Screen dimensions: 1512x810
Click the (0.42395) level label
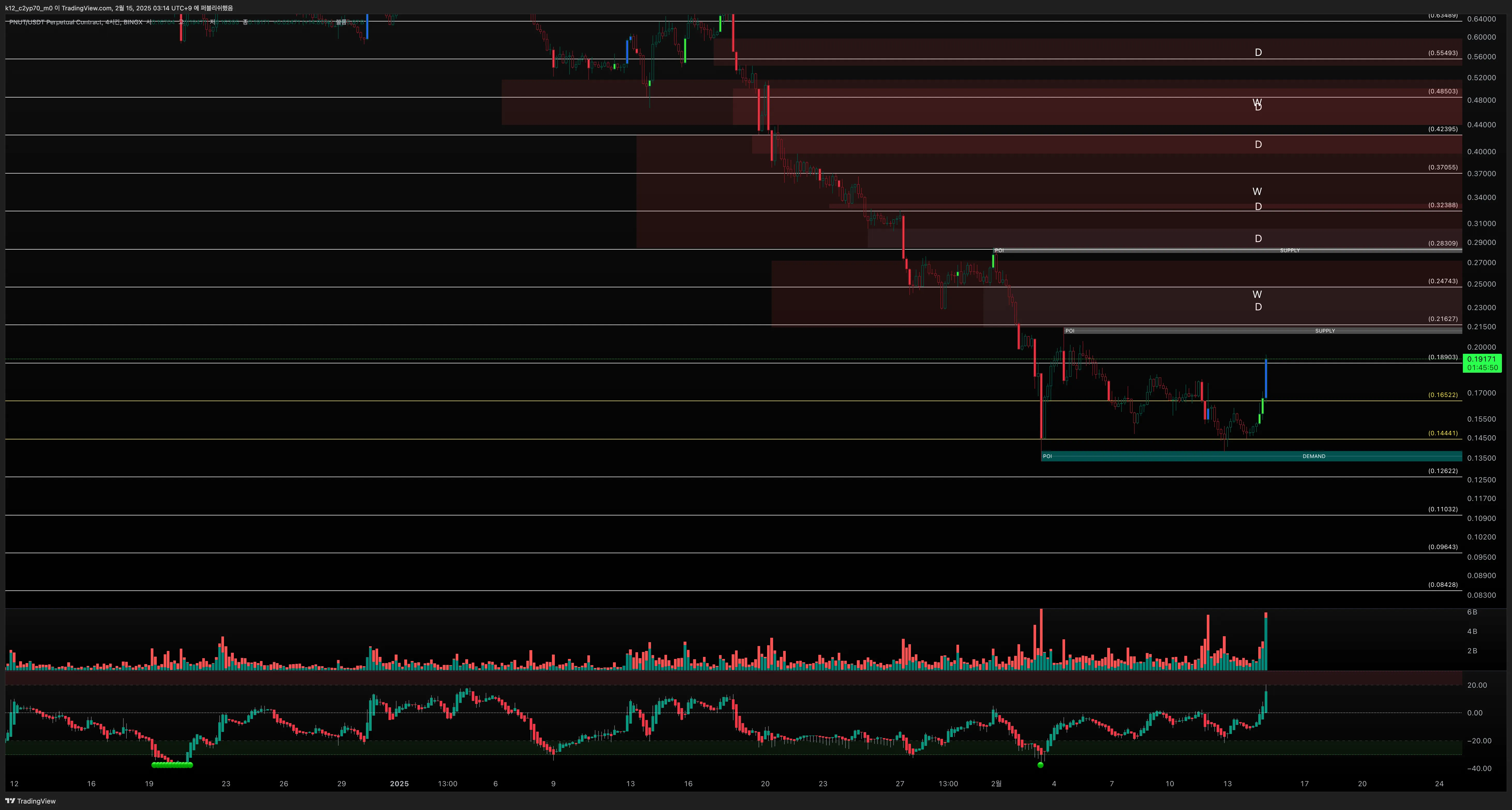coord(1443,129)
